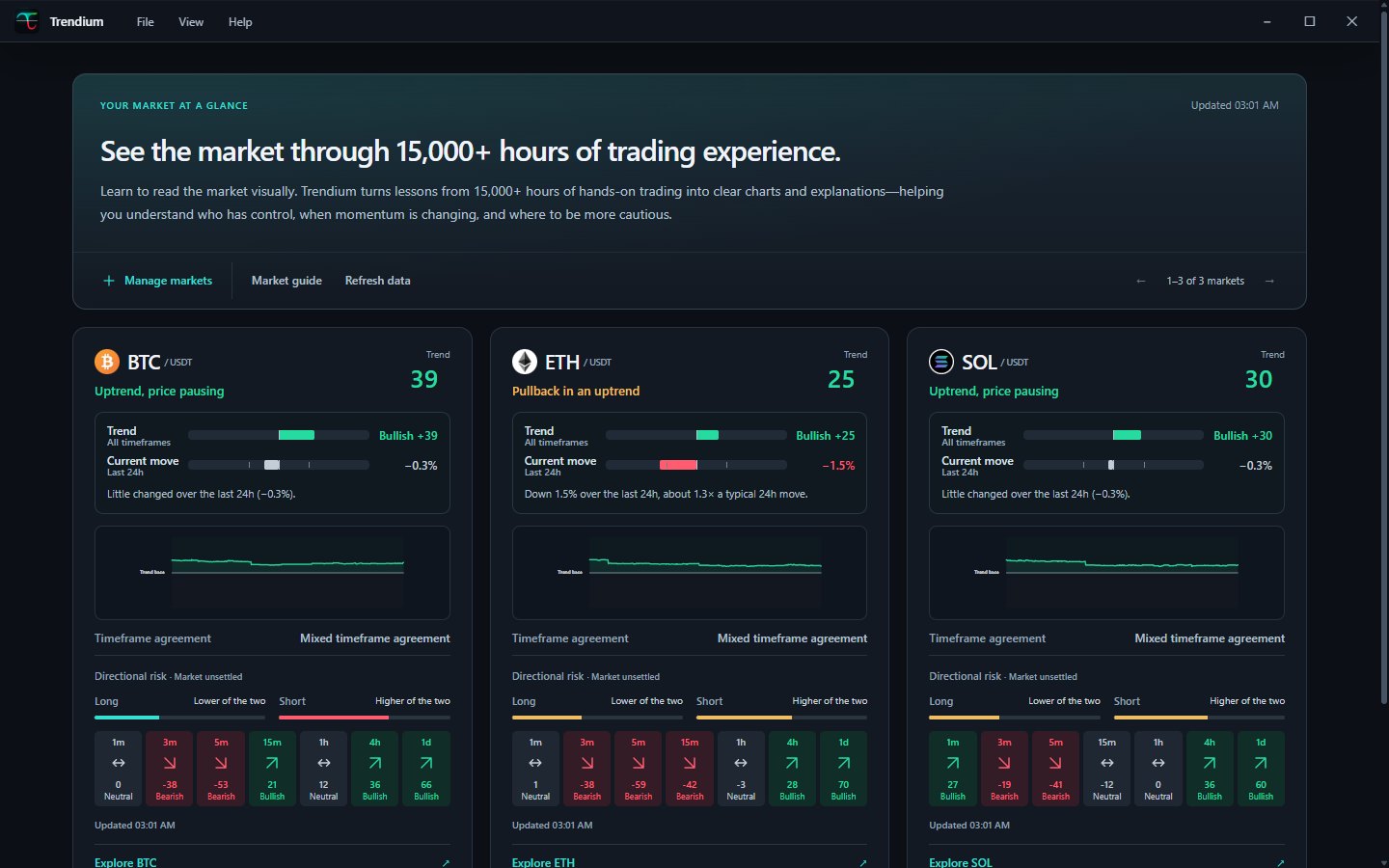Click Refresh data
The width and height of the screenshot is (1389, 868).
click(x=377, y=281)
